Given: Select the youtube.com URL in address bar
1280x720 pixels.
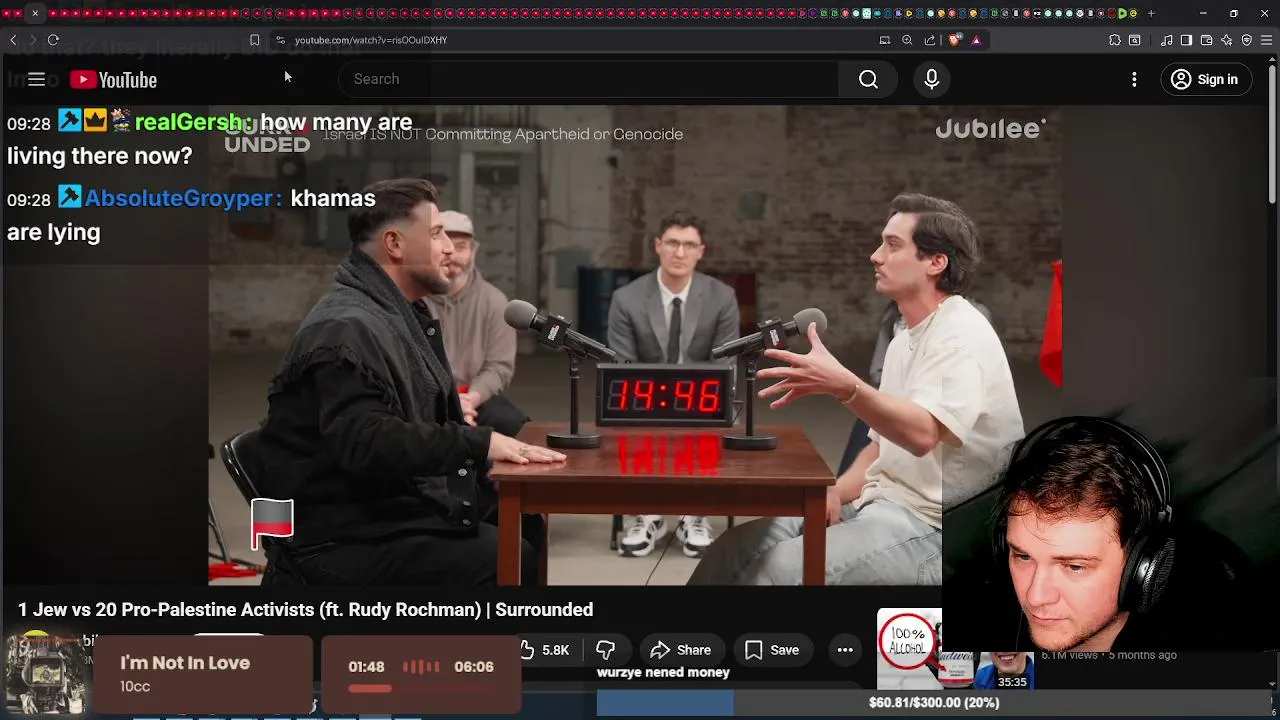Looking at the screenshot, I should pos(371,40).
